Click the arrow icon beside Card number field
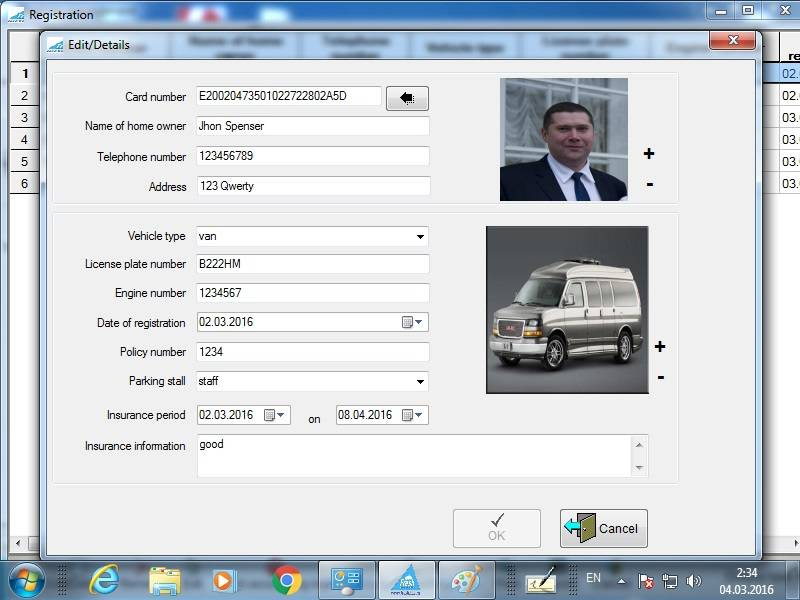The width and height of the screenshot is (800, 600). point(408,98)
